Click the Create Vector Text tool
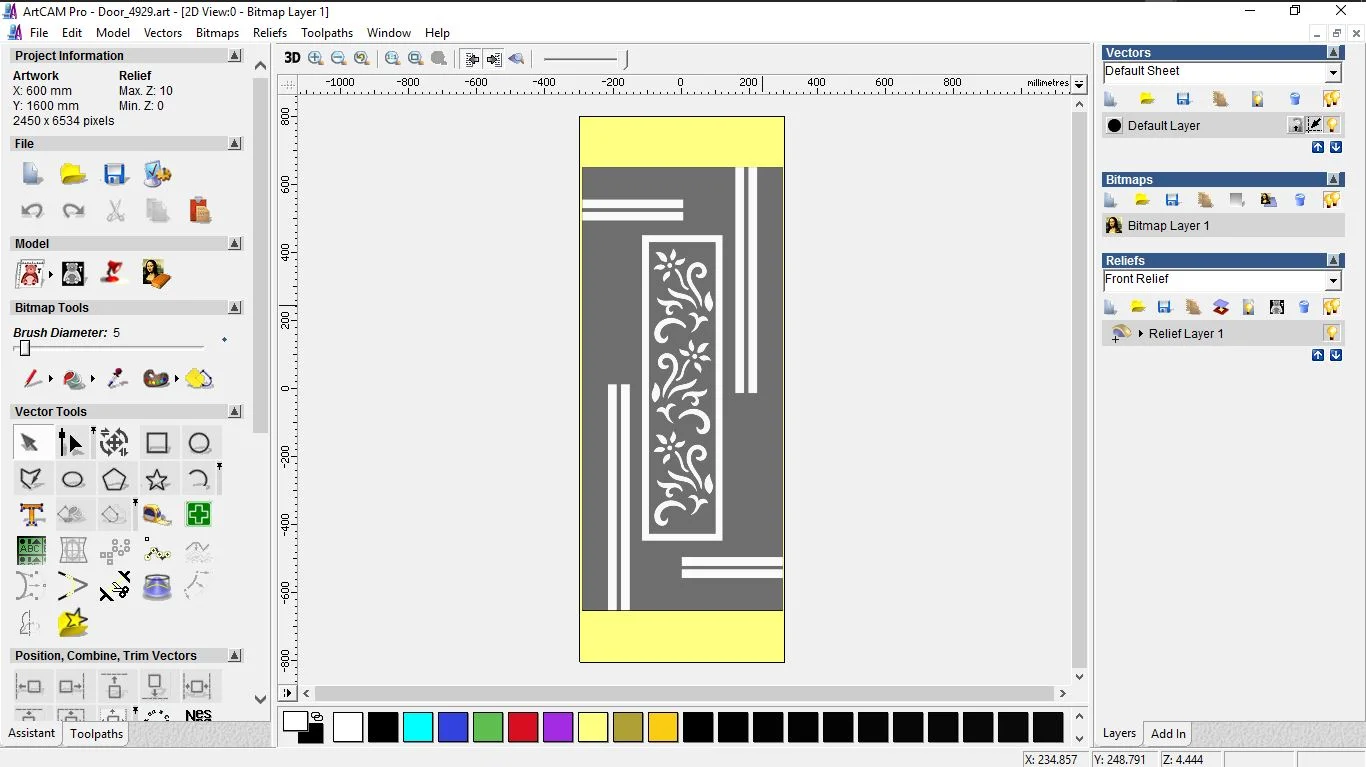The image size is (1366, 767). click(x=31, y=515)
